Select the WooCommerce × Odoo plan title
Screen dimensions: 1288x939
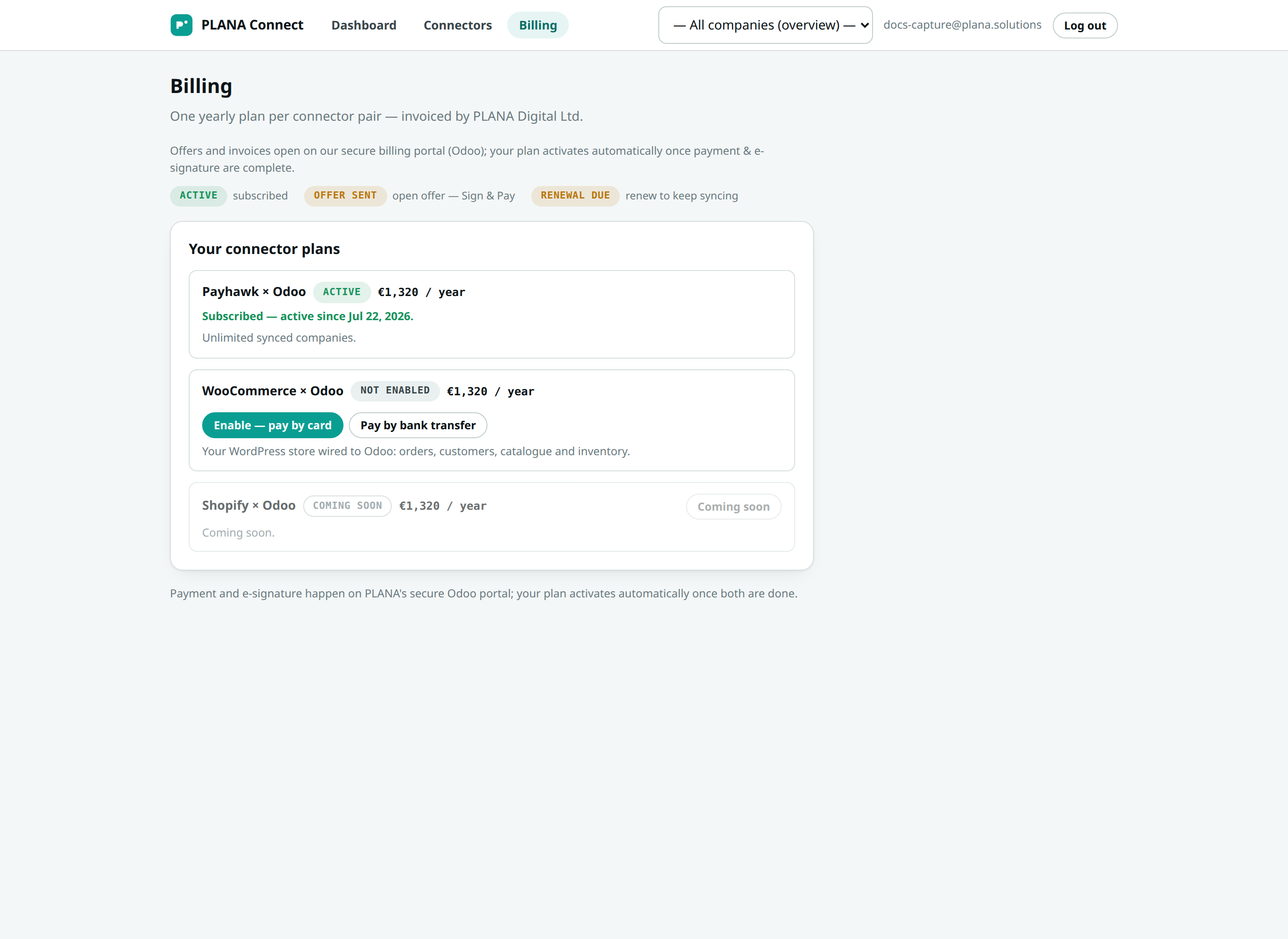pos(272,390)
